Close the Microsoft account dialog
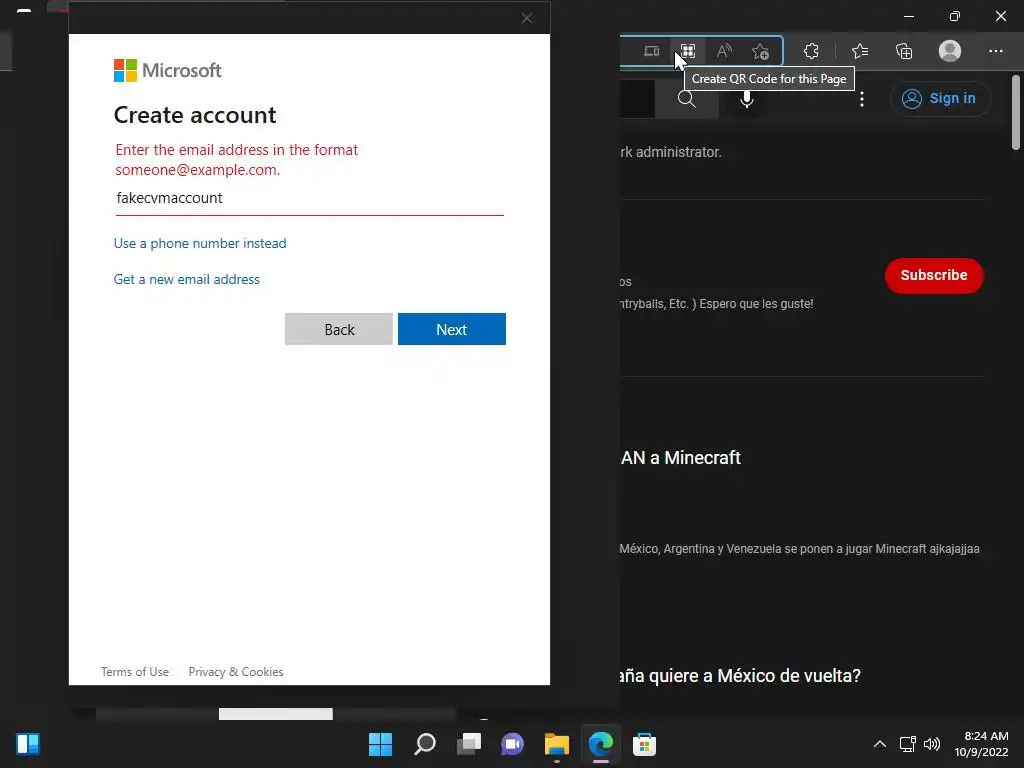The height and width of the screenshot is (768, 1024). pyautogui.click(x=527, y=18)
